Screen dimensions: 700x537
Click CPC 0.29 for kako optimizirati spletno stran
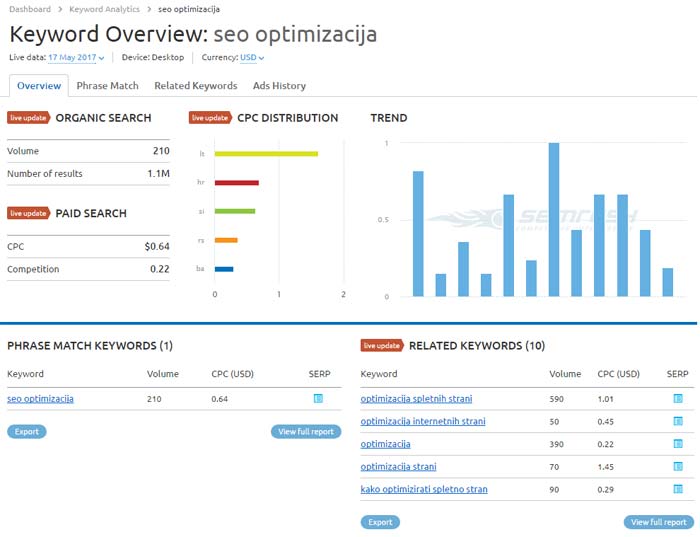605,490
